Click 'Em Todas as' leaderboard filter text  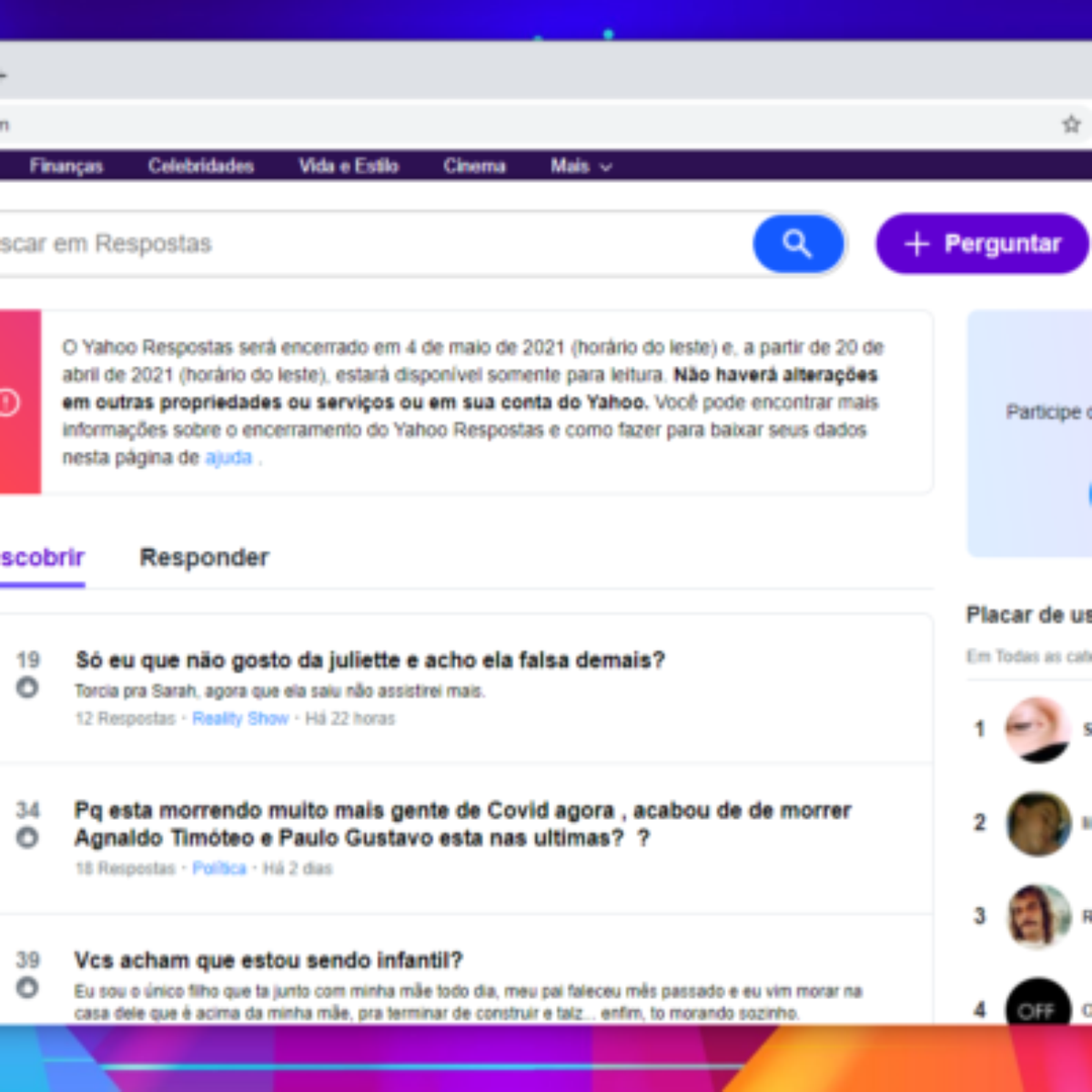pos(1028,656)
